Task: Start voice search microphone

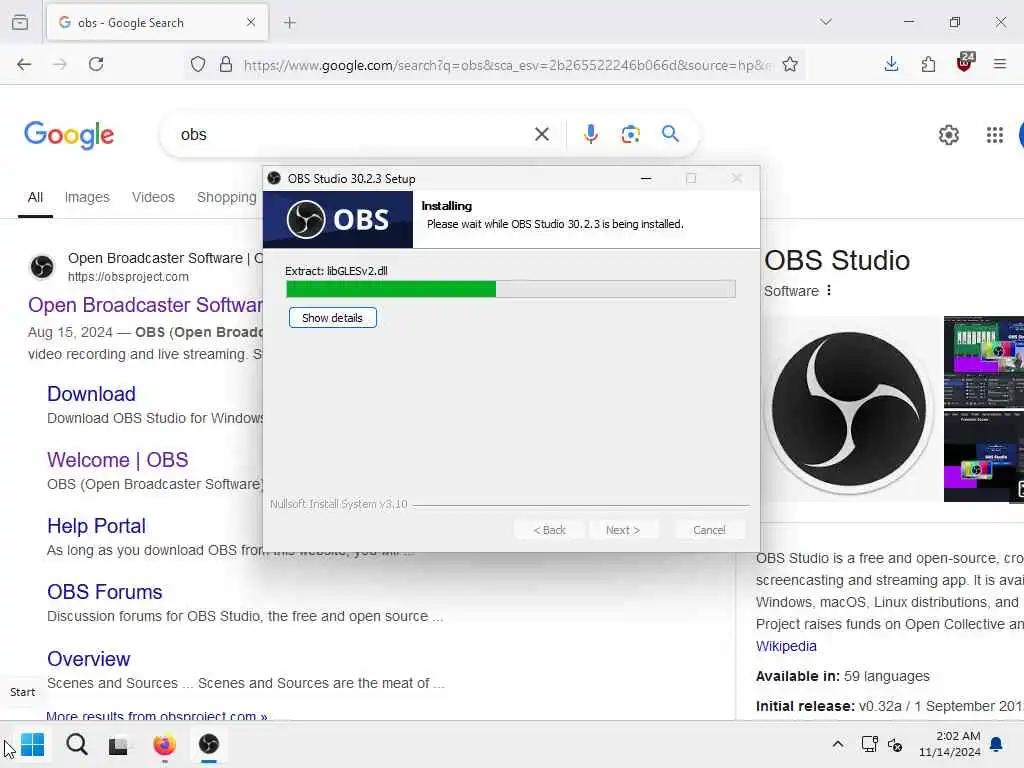Action: coord(590,135)
